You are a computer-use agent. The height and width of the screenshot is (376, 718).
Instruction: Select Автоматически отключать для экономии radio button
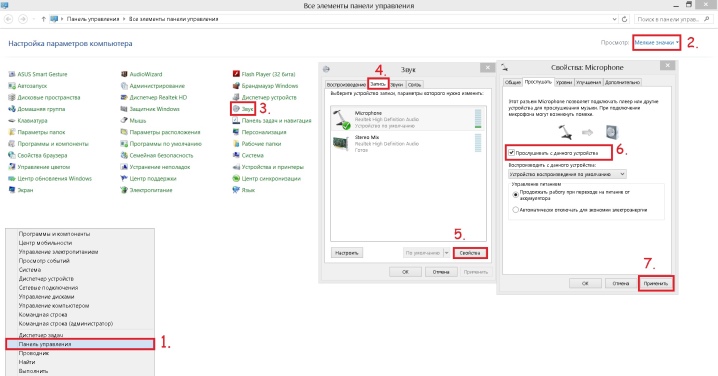coord(516,210)
